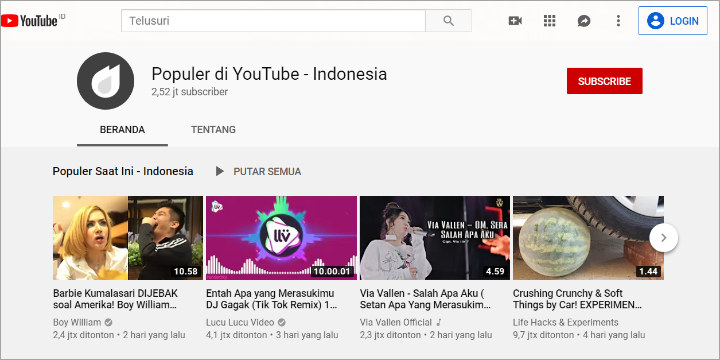Switch to the TENTANG tab

tap(213, 130)
